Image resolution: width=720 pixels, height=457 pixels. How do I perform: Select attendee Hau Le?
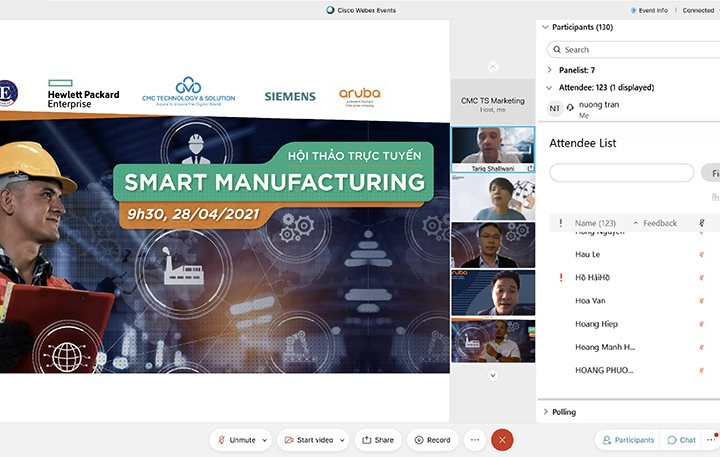587,254
